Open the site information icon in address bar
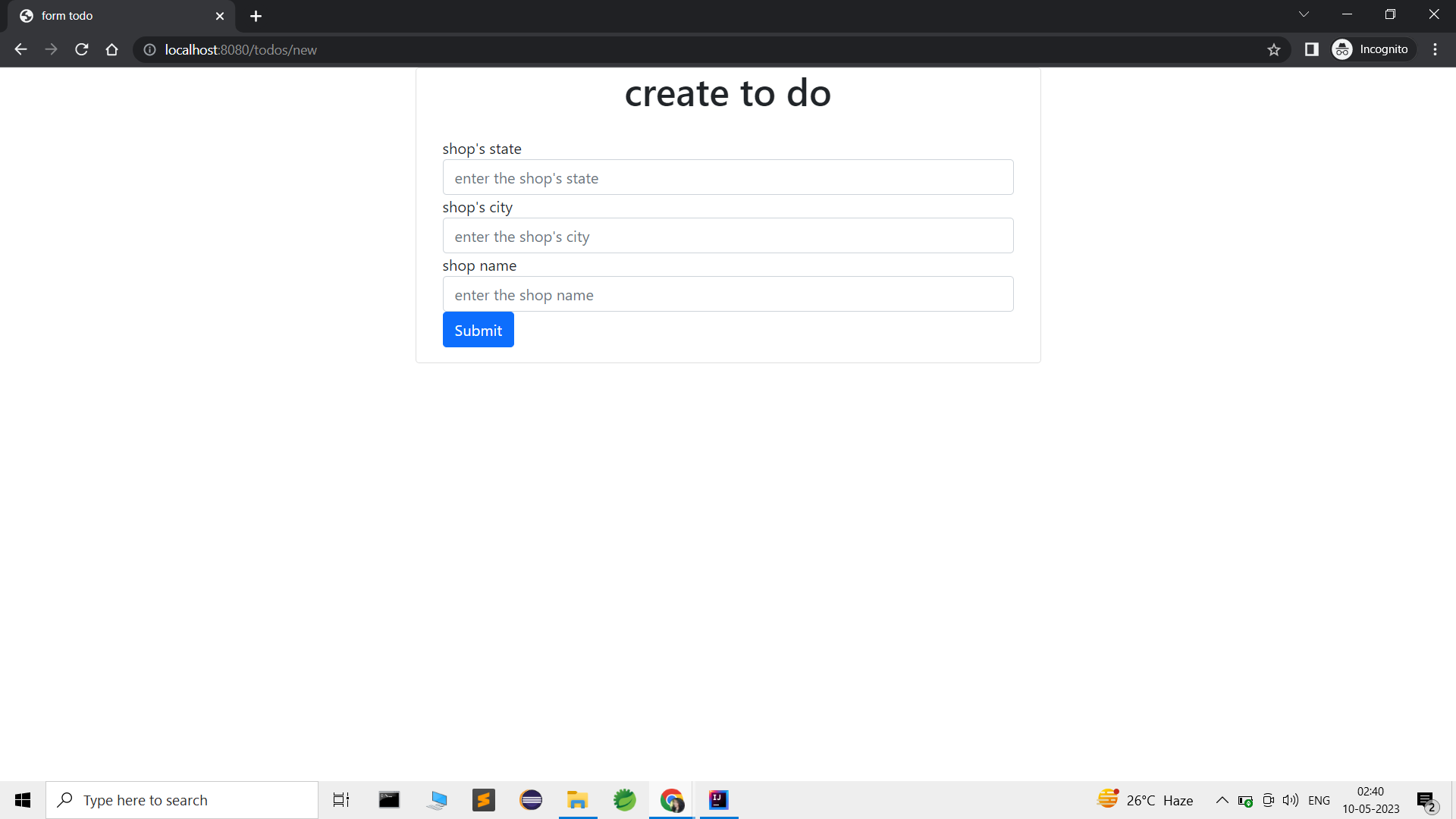Screen dimensions: 1456x819 pos(149,49)
